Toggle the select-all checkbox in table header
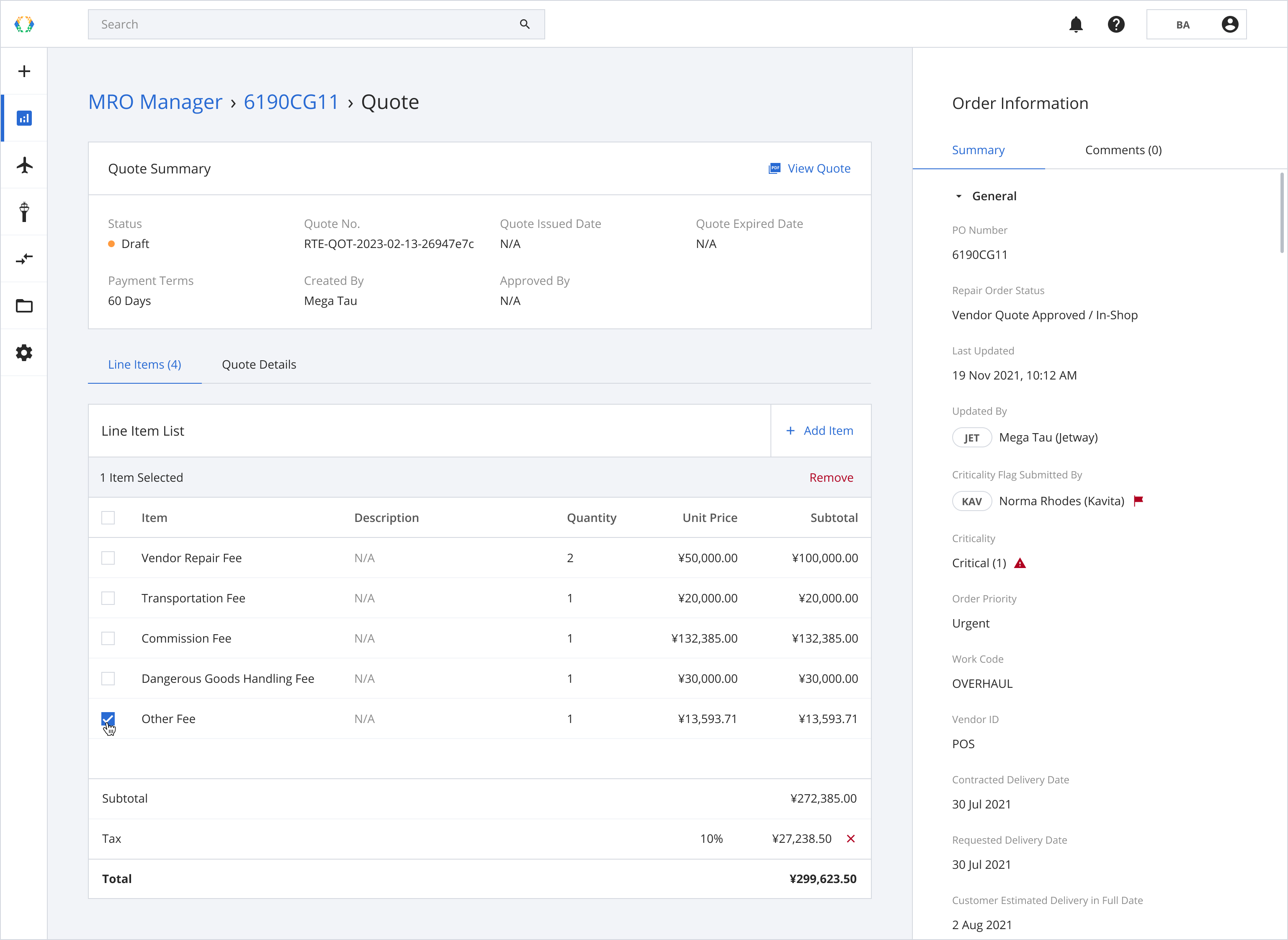Screen dimensions: 1288x940 pyautogui.click(x=108, y=518)
